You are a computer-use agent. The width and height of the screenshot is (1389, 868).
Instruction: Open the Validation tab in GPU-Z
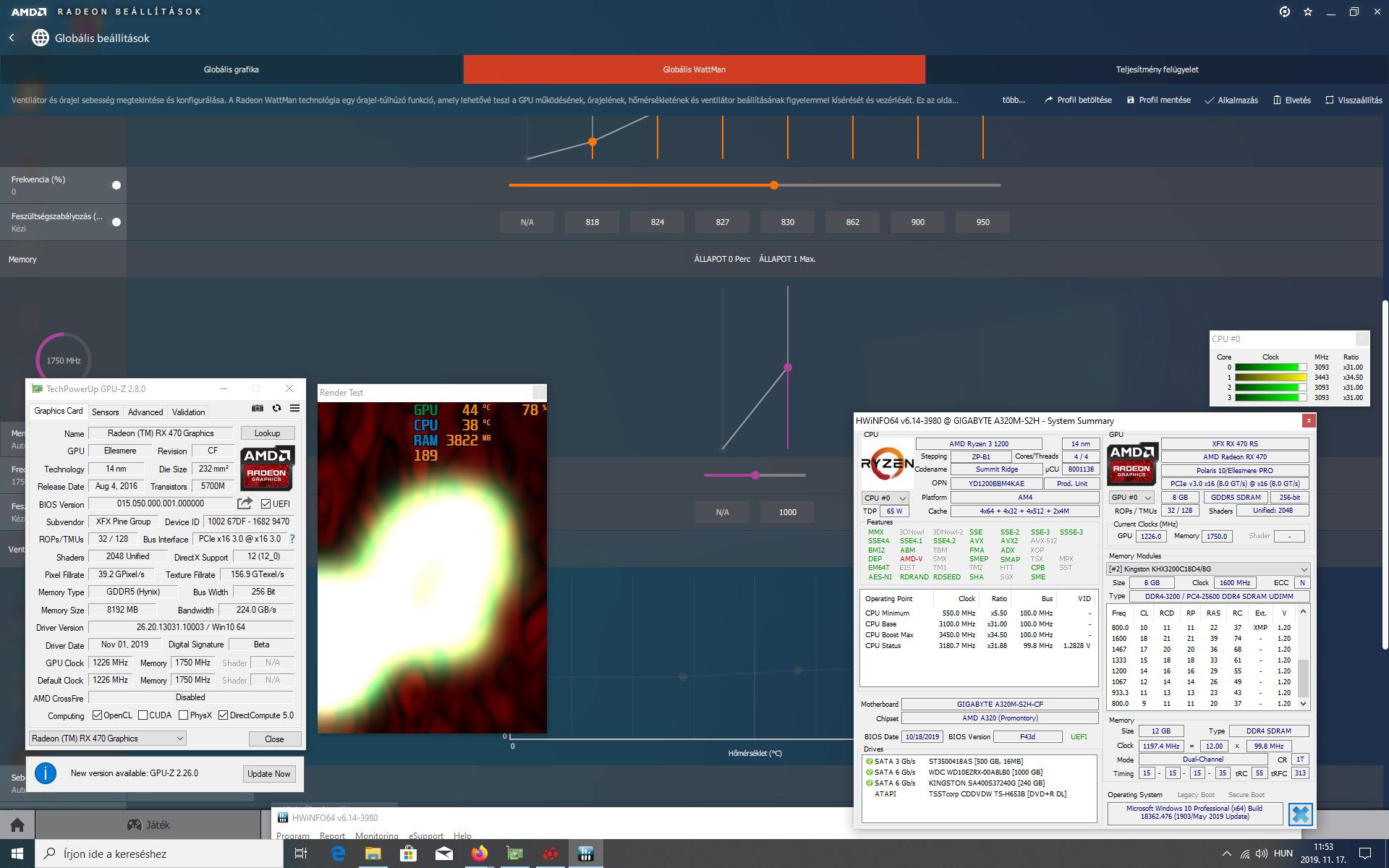[188, 412]
